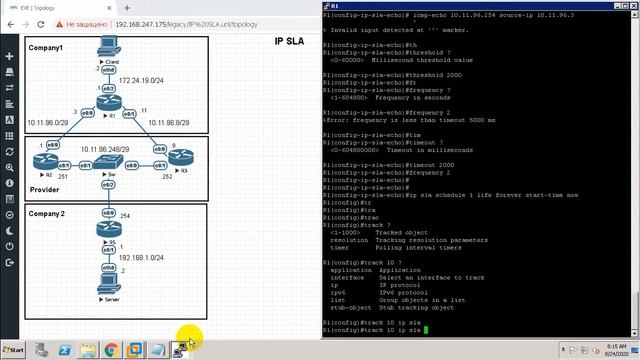Open the text objects icon in sidebar
Viewport: 640px width, 360px height.
click(x=9, y=120)
